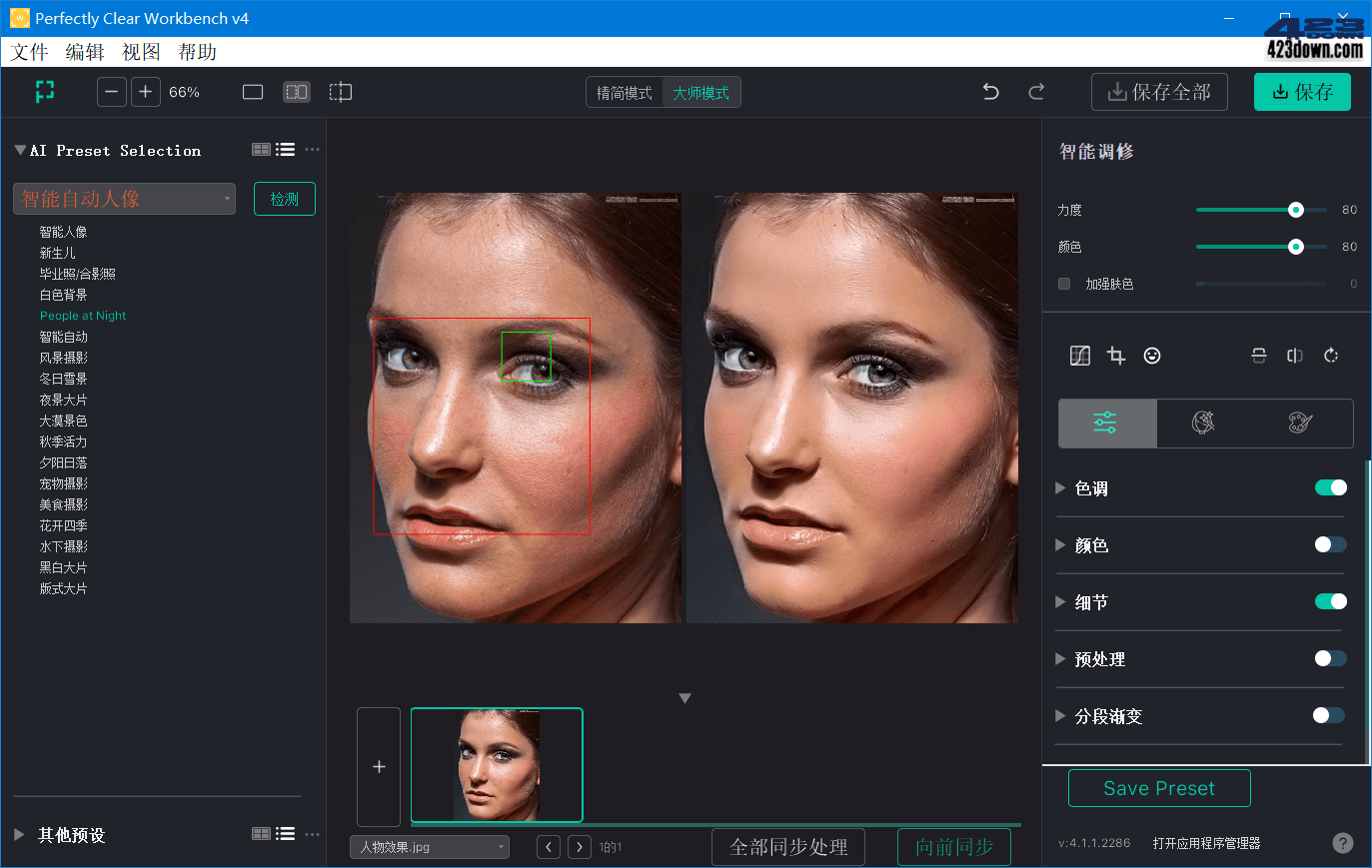
Task: Open the 智能自动人像 preset dropdown
Action: coord(123,199)
